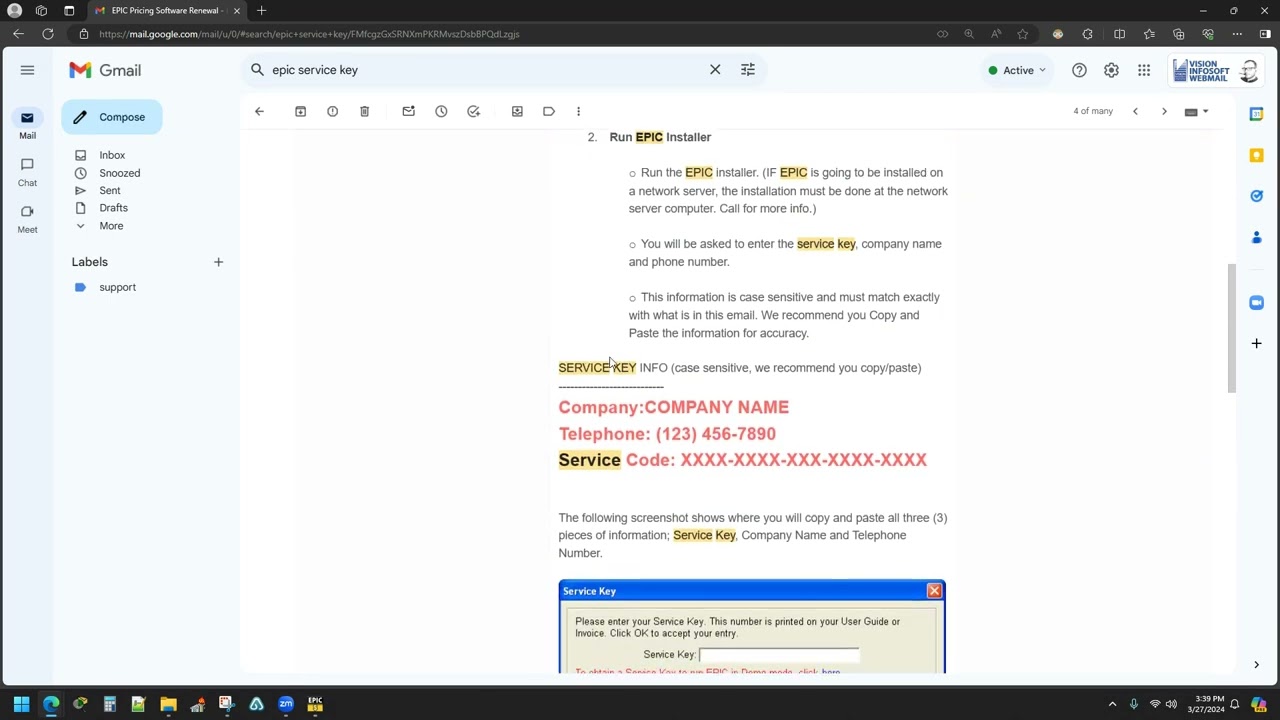The image size is (1280, 720).
Task: Close the Service Key dialog screenshot X
Action: tap(934, 591)
